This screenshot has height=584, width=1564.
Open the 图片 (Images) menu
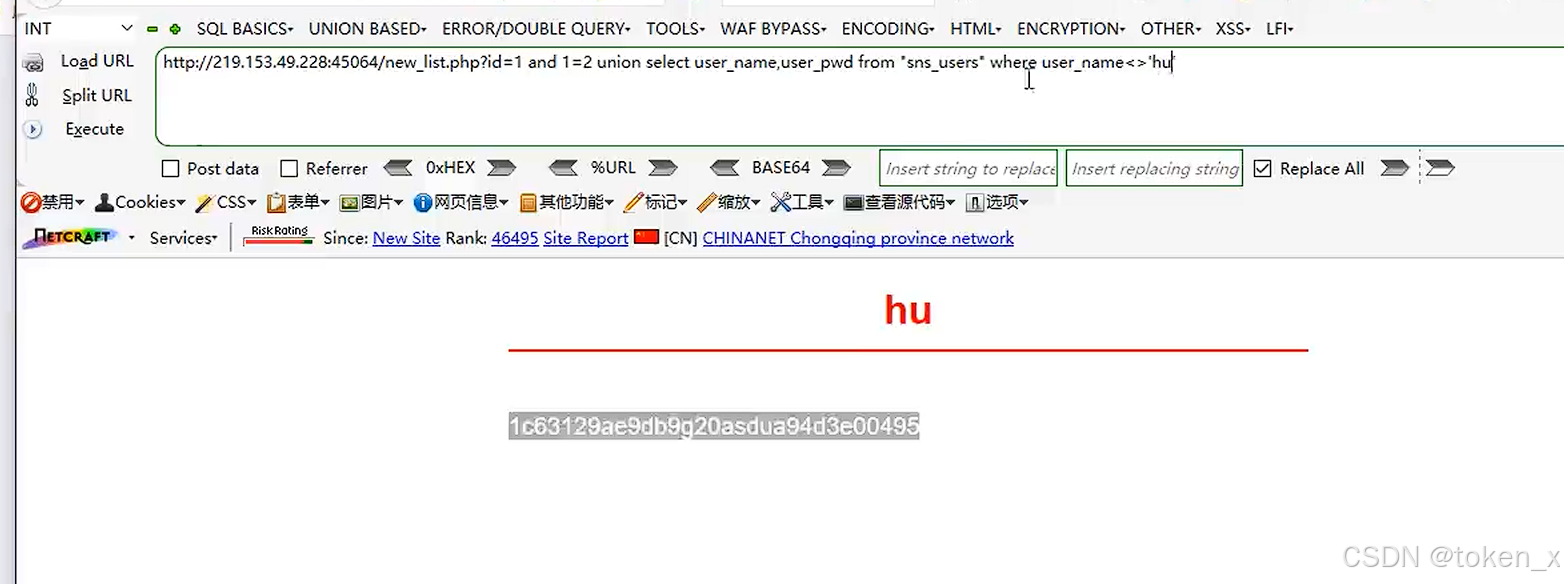pyautogui.click(x=371, y=203)
